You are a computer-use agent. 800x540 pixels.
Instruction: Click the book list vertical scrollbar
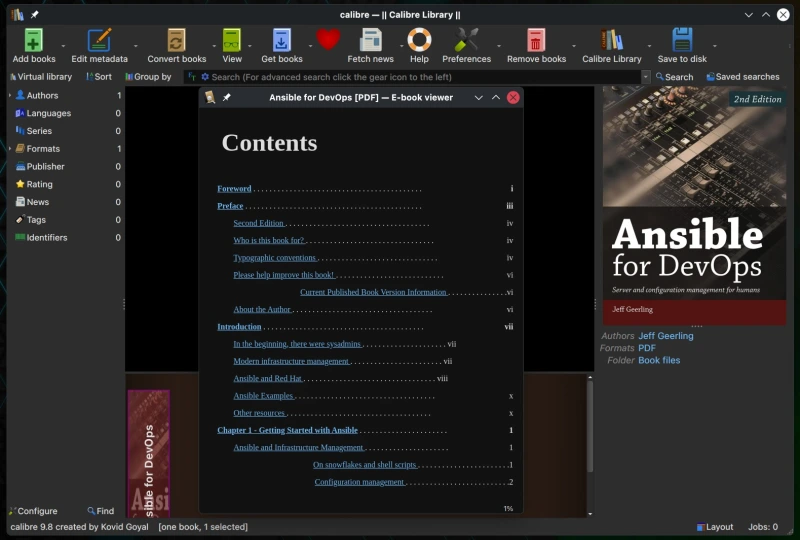click(x=590, y=427)
